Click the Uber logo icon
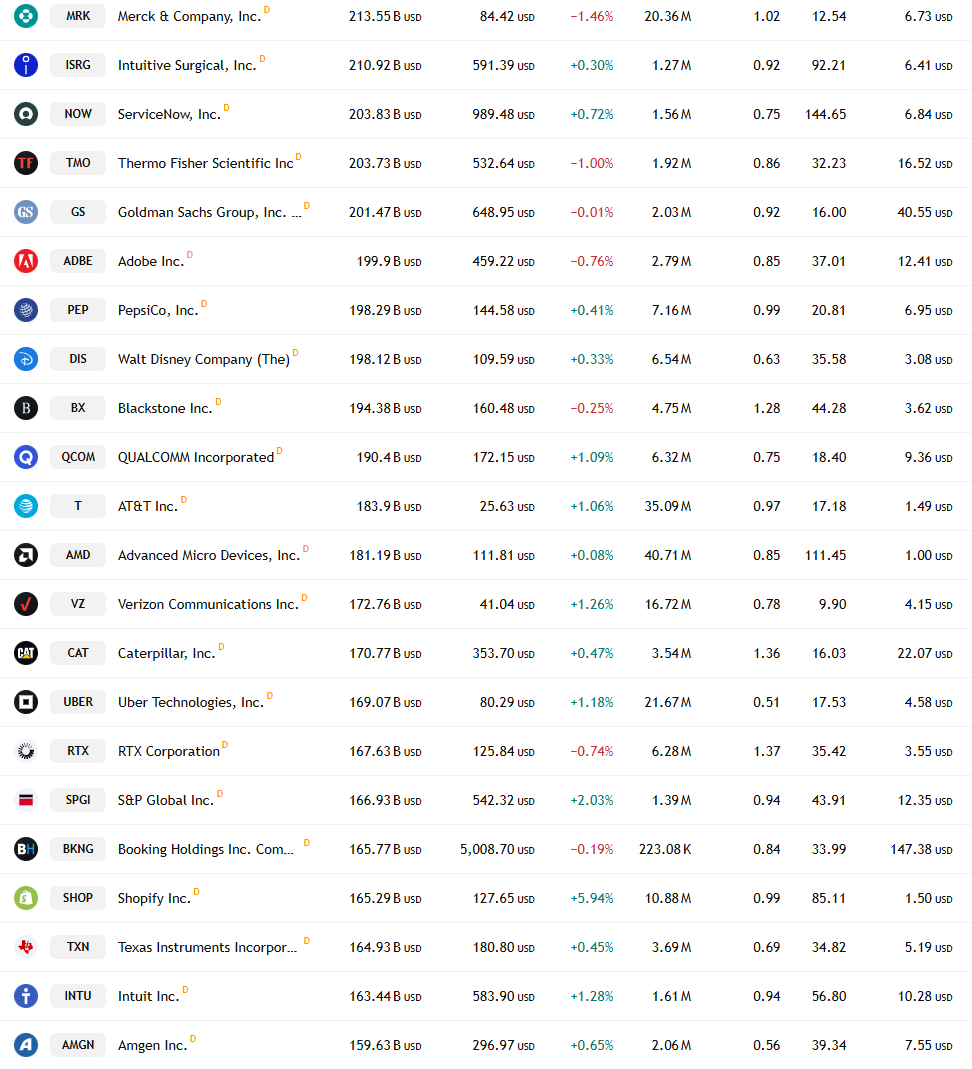This screenshot has width=972, height=1069. click(26, 702)
